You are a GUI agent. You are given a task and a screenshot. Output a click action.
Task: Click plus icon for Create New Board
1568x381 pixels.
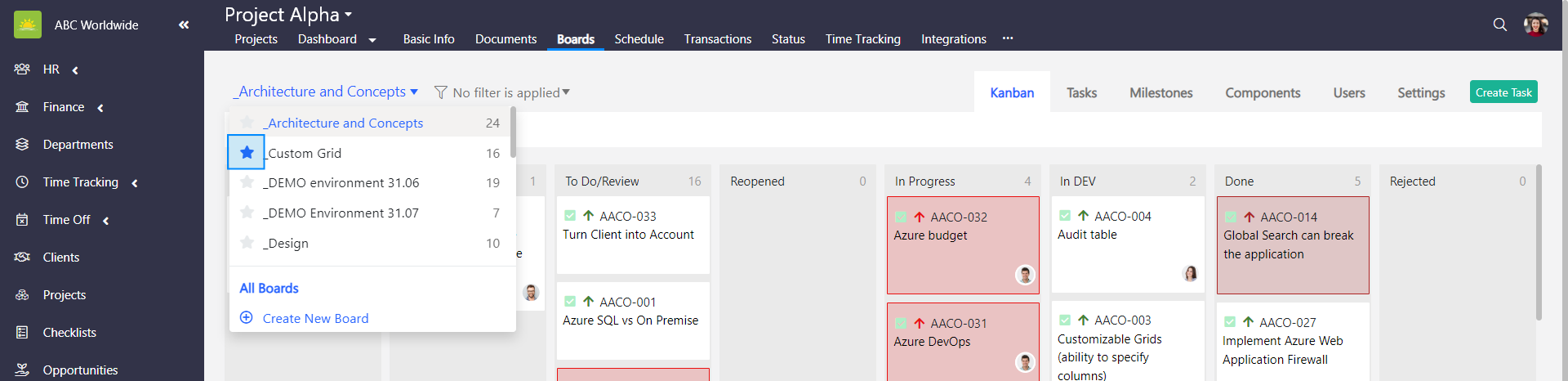click(x=246, y=318)
